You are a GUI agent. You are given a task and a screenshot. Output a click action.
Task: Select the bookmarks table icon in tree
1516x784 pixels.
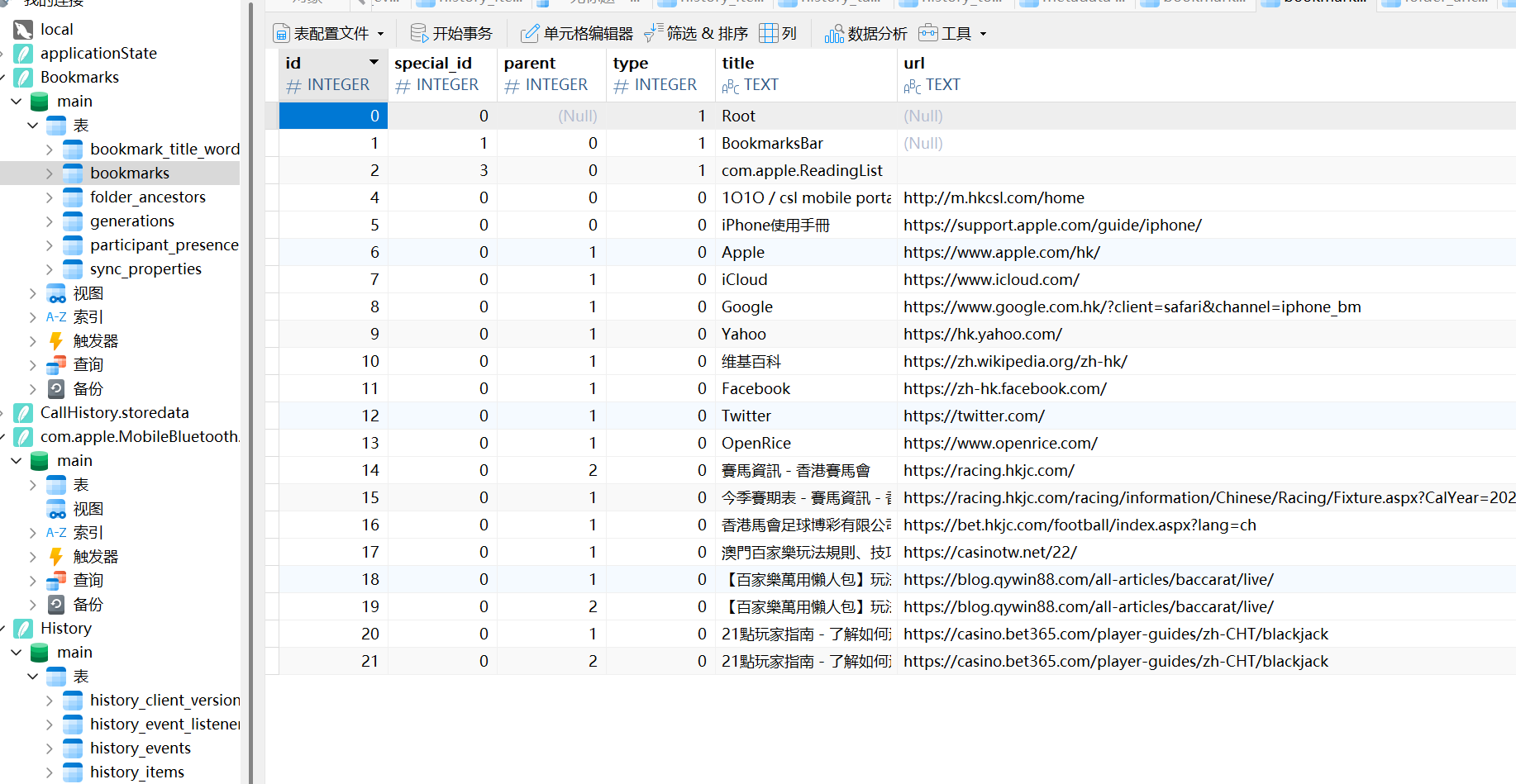pyautogui.click(x=73, y=173)
